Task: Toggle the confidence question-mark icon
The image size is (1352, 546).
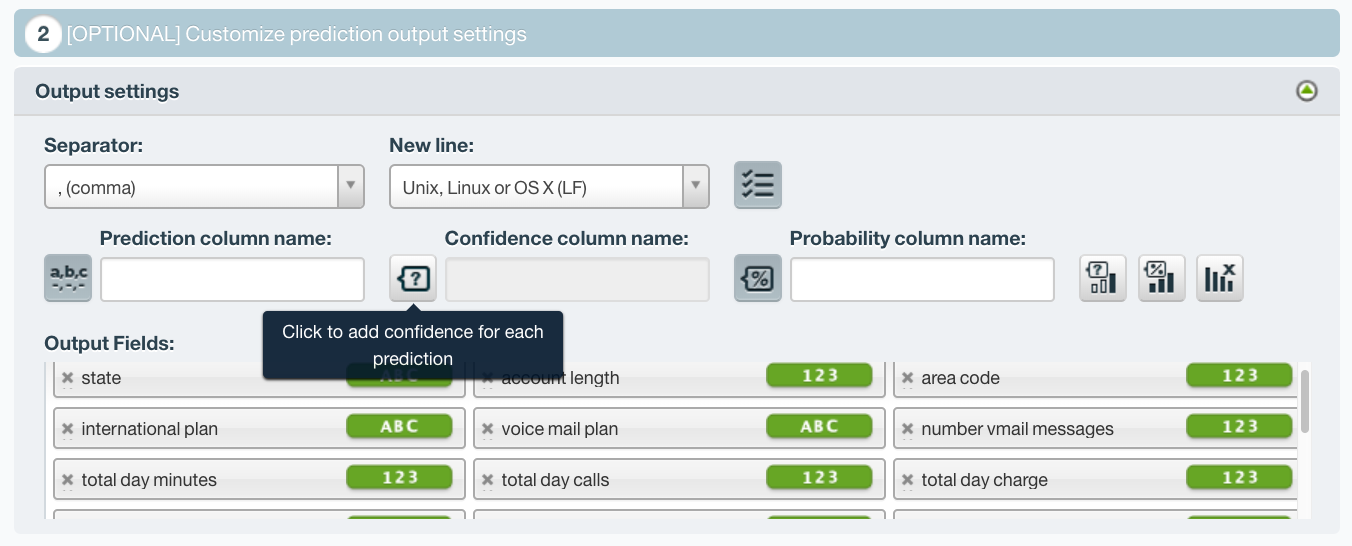Action: [x=413, y=278]
